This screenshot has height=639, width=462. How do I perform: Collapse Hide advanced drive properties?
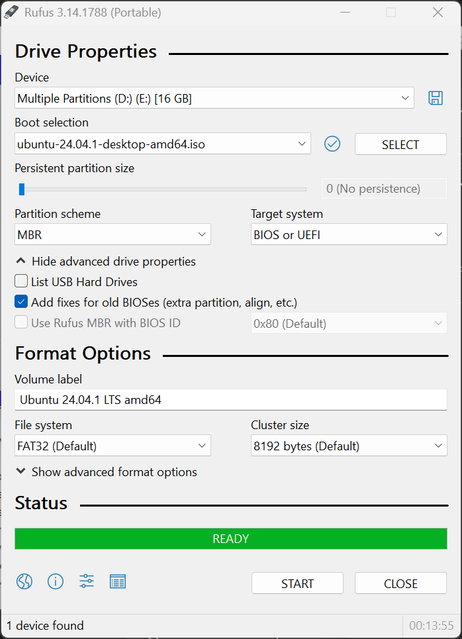click(106, 261)
